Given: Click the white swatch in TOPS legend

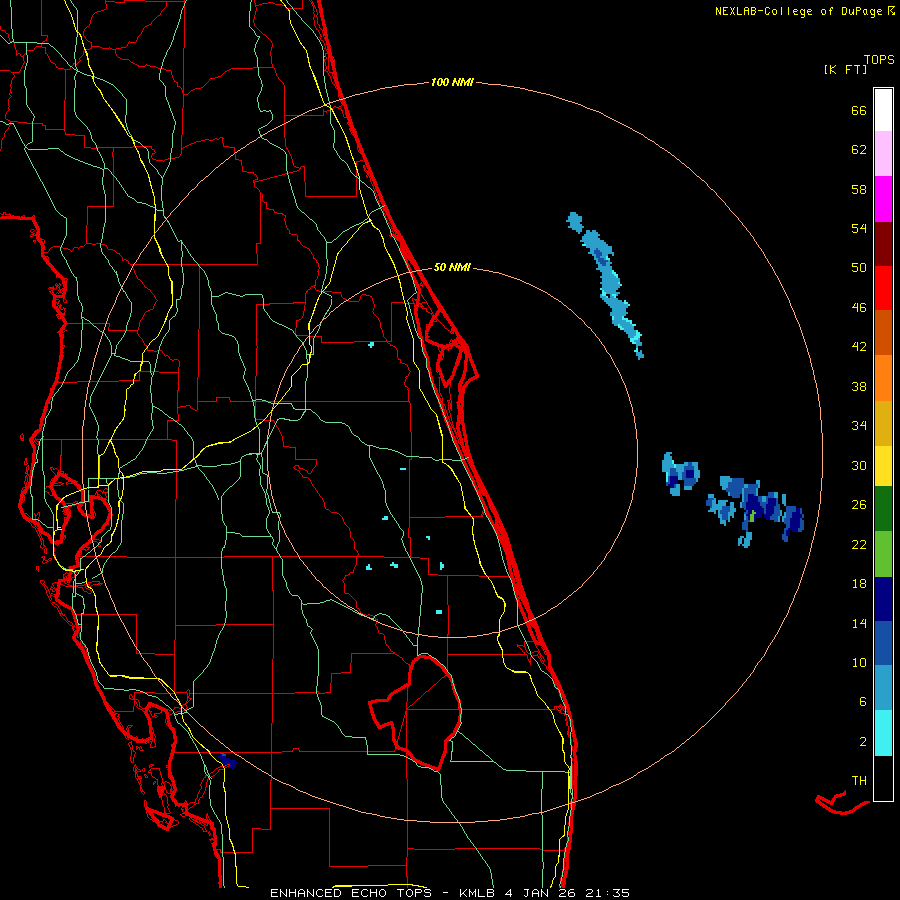Looking at the screenshot, I should (883, 110).
